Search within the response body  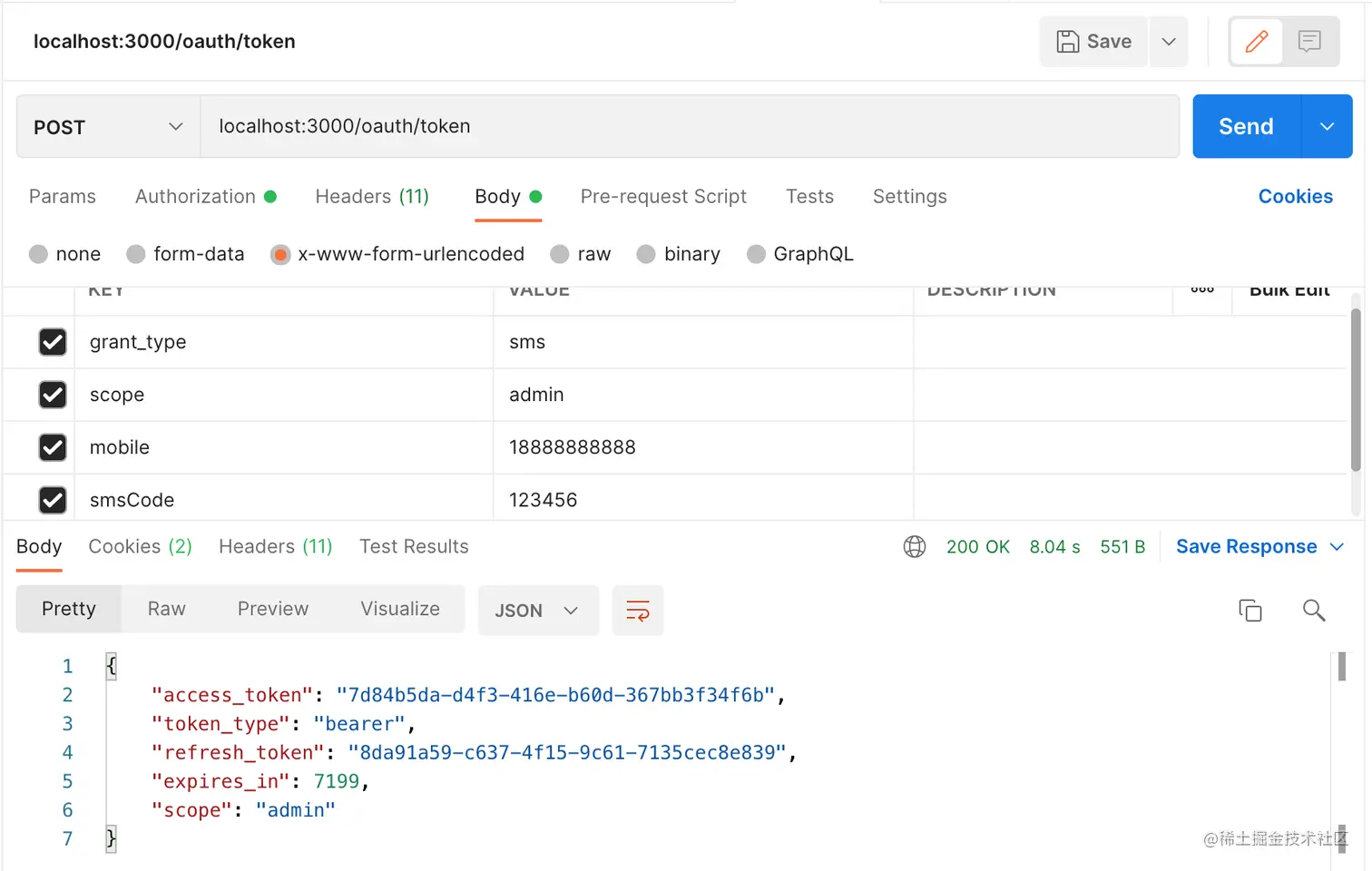[1314, 611]
